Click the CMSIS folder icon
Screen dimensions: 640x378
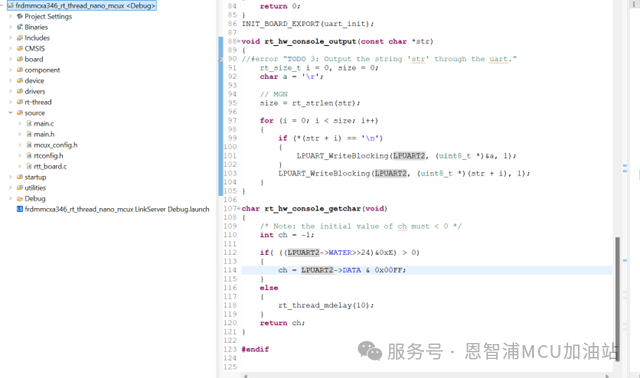20,49
